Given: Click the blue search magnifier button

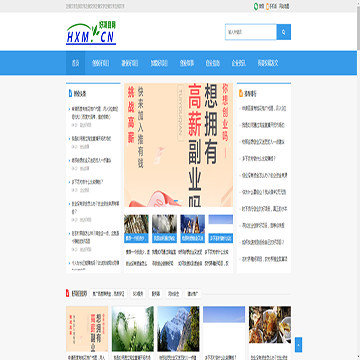Looking at the screenshot, I should (x=284, y=32).
